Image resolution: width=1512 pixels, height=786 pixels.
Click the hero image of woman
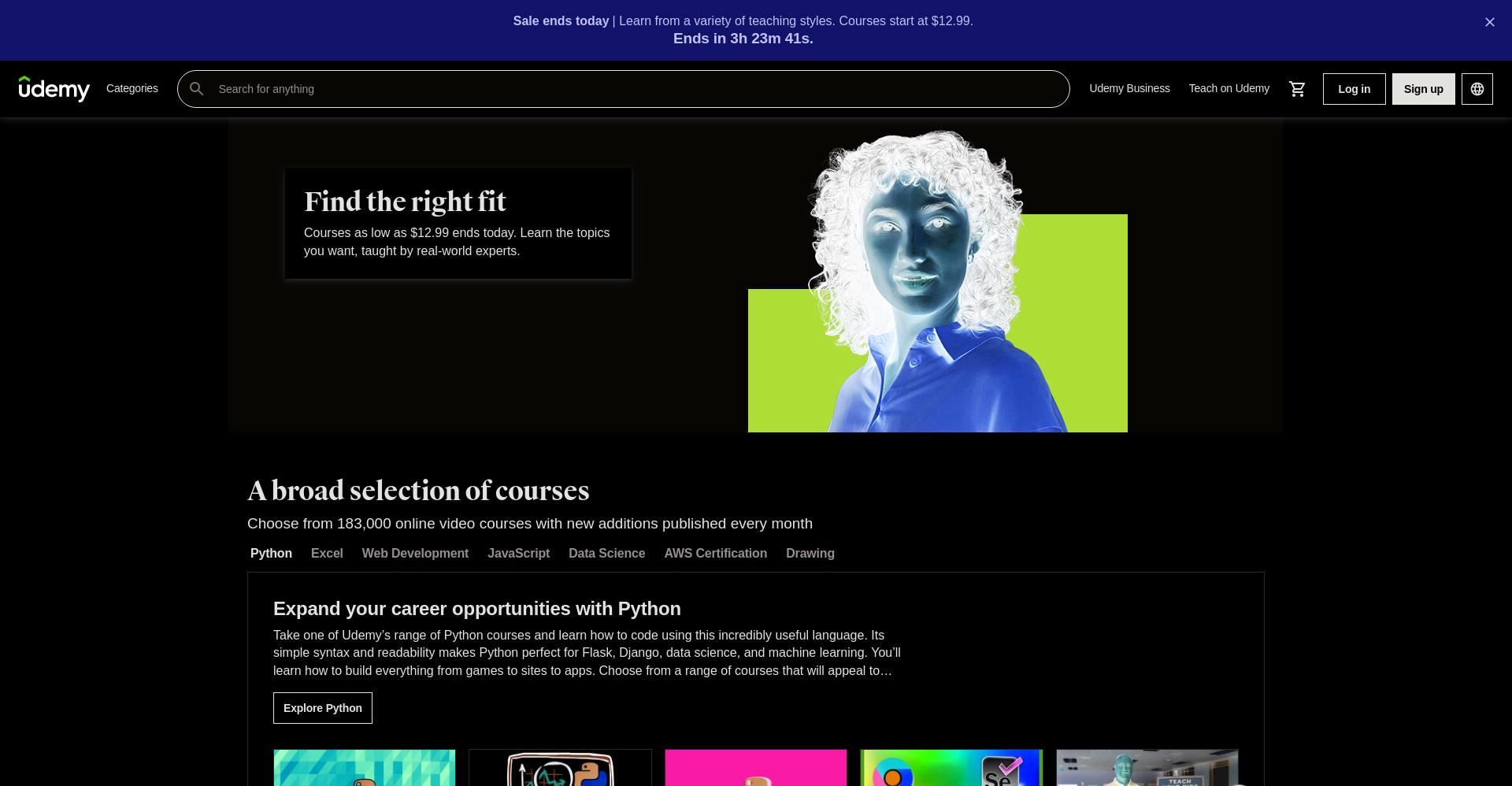tap(937, 281)
